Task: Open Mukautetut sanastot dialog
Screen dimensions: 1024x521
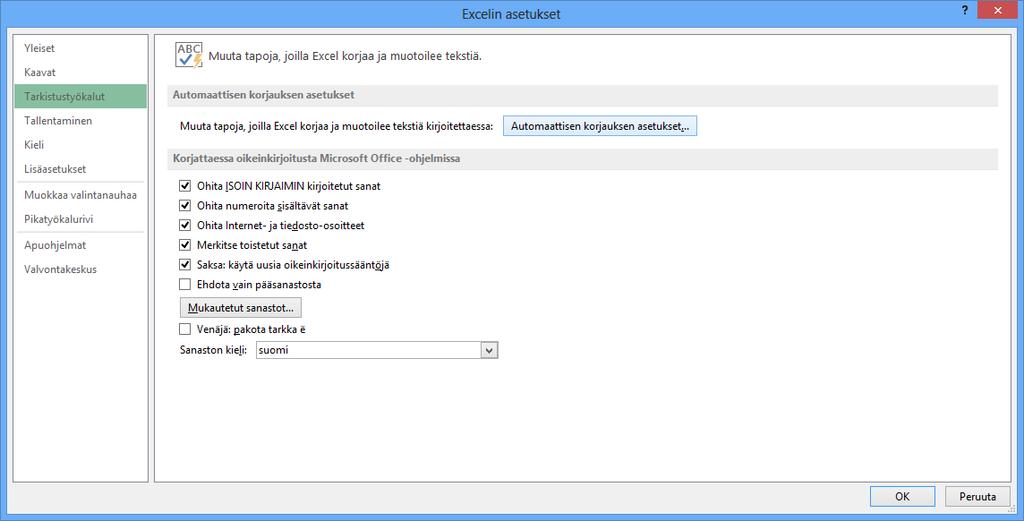Action: [240, 308]
